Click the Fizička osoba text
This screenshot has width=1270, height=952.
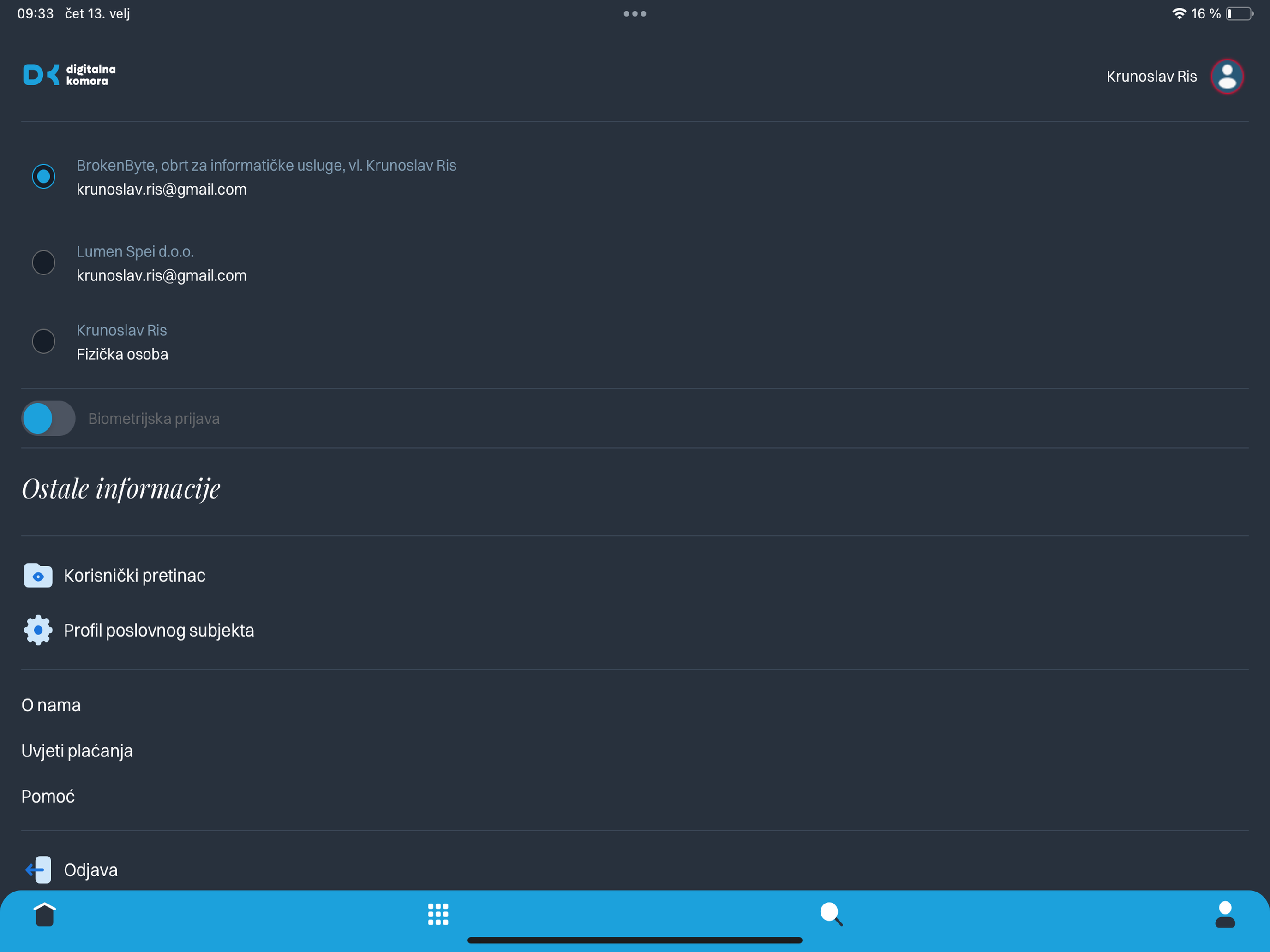[x=122, y=354]
